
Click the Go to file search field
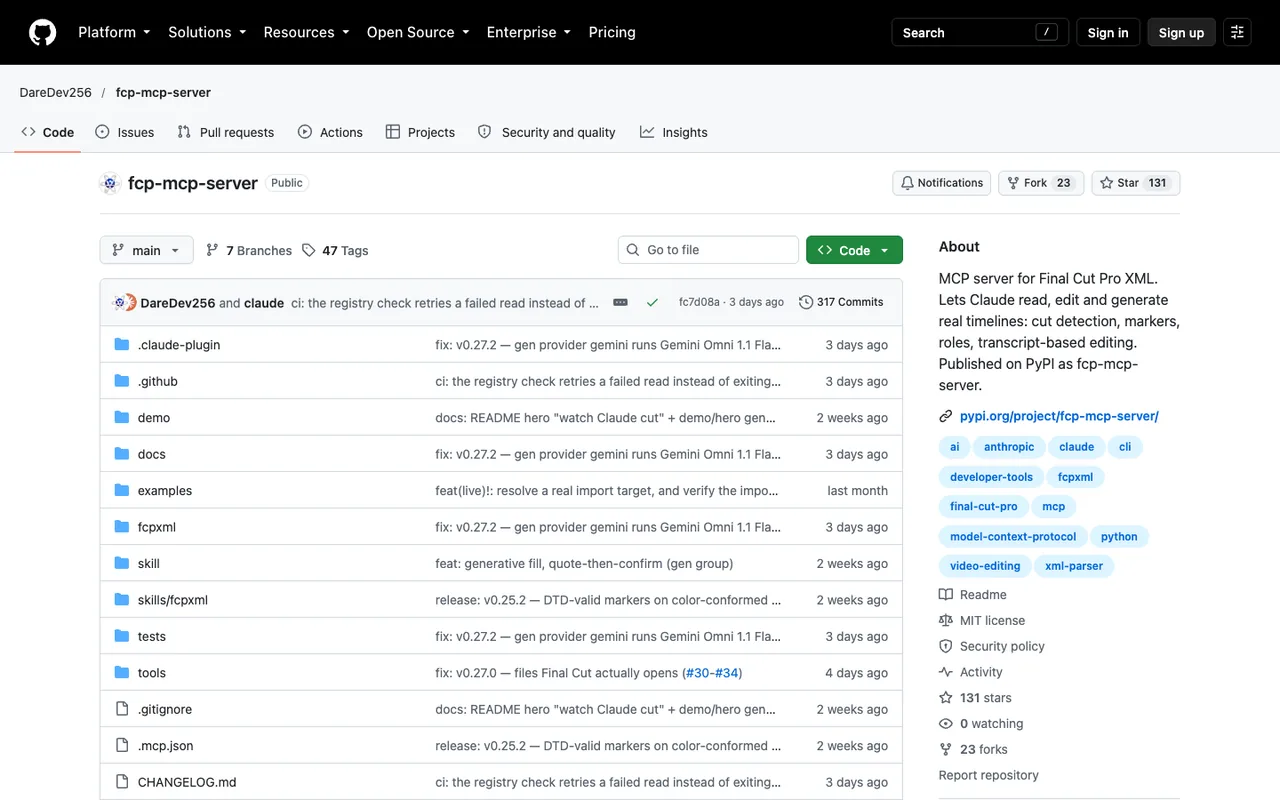[708, 250]
